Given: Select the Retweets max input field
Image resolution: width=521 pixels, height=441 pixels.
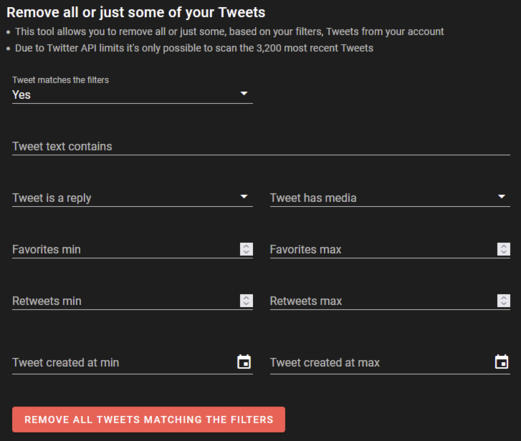Looking at the screenshot, I should [x=383, y=301].
